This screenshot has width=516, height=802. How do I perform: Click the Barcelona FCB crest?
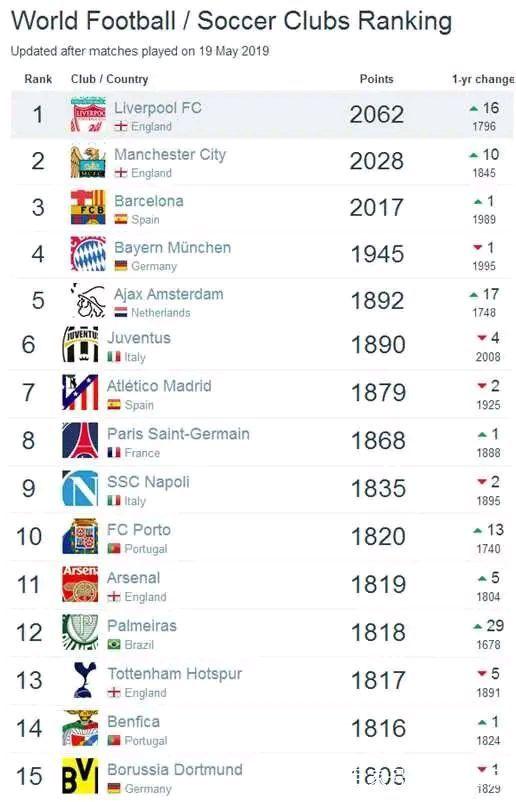[x=88, y=208]
